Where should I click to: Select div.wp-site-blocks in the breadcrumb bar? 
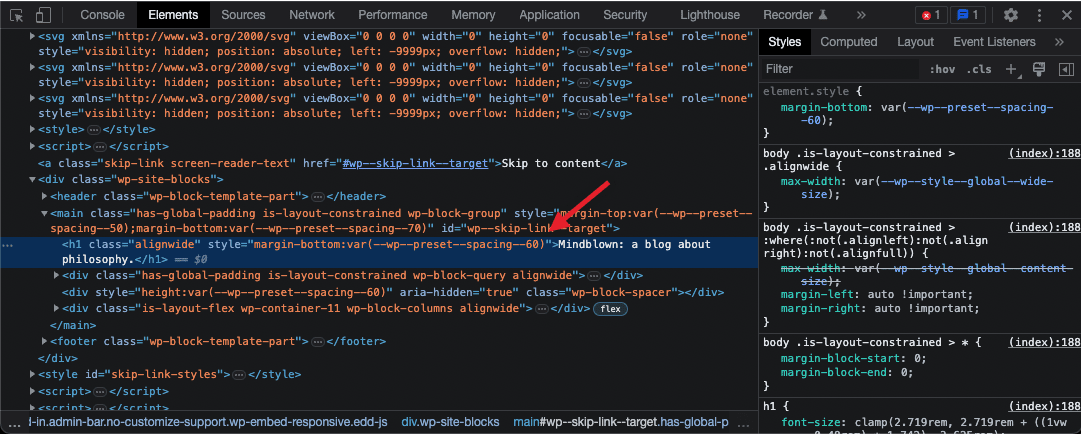pos(450,422)
